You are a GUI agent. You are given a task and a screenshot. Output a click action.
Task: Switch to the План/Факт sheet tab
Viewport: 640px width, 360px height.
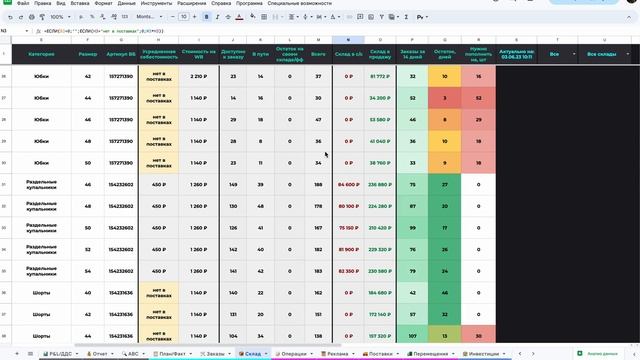click(172, 354)
